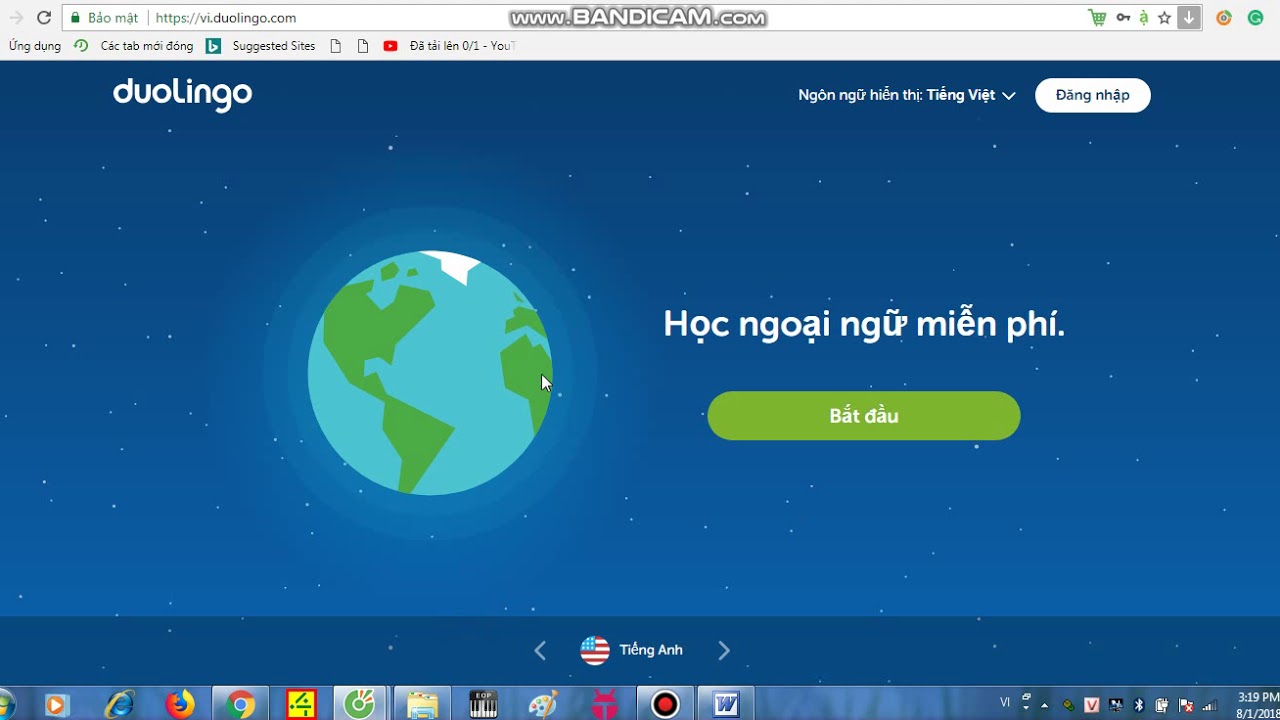Click the power plug tray icon
Image resolution: width=1280 pixels, height=720 pixels.
coord(1161,705)
